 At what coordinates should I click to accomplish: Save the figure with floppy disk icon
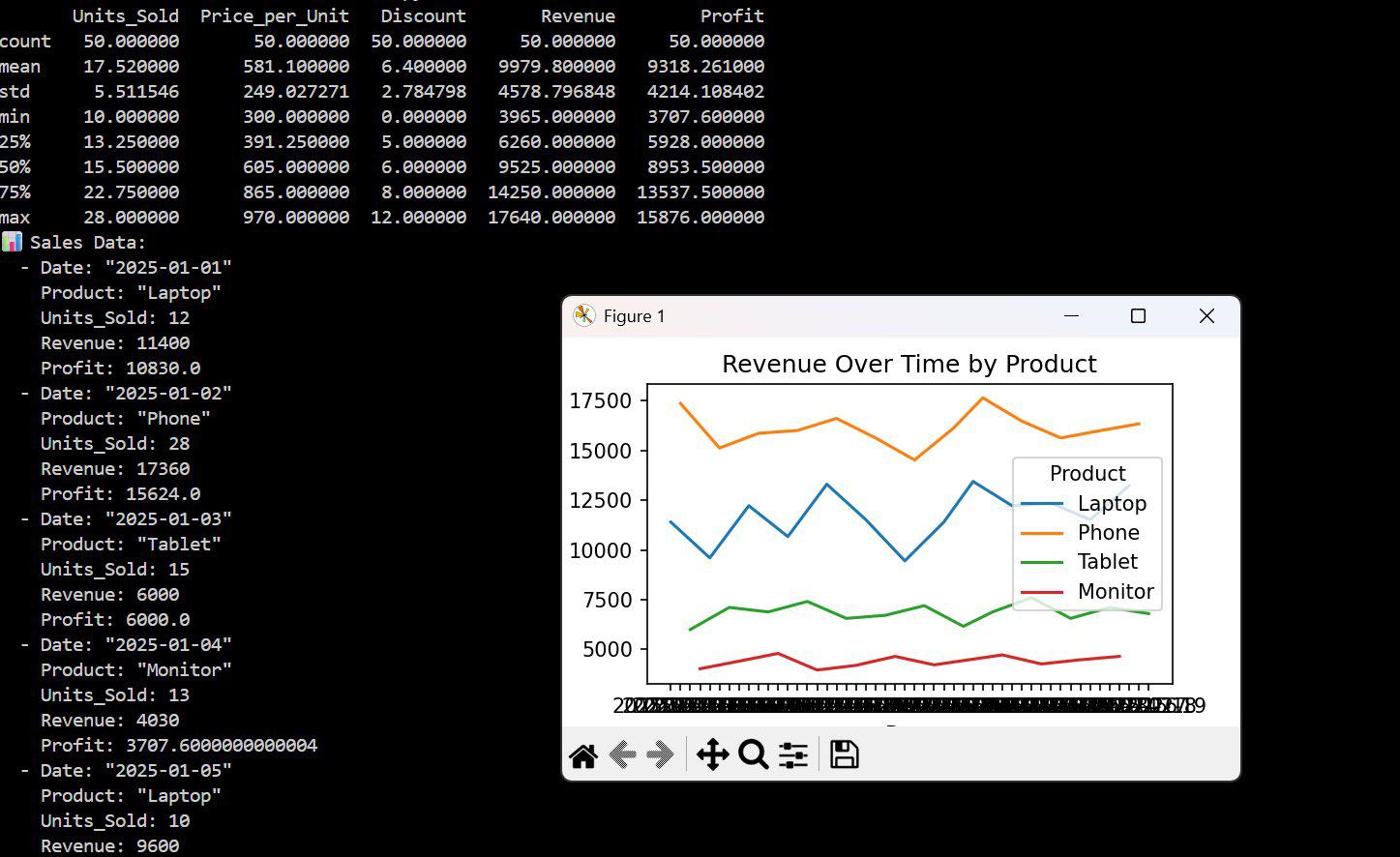coord(844,754)
